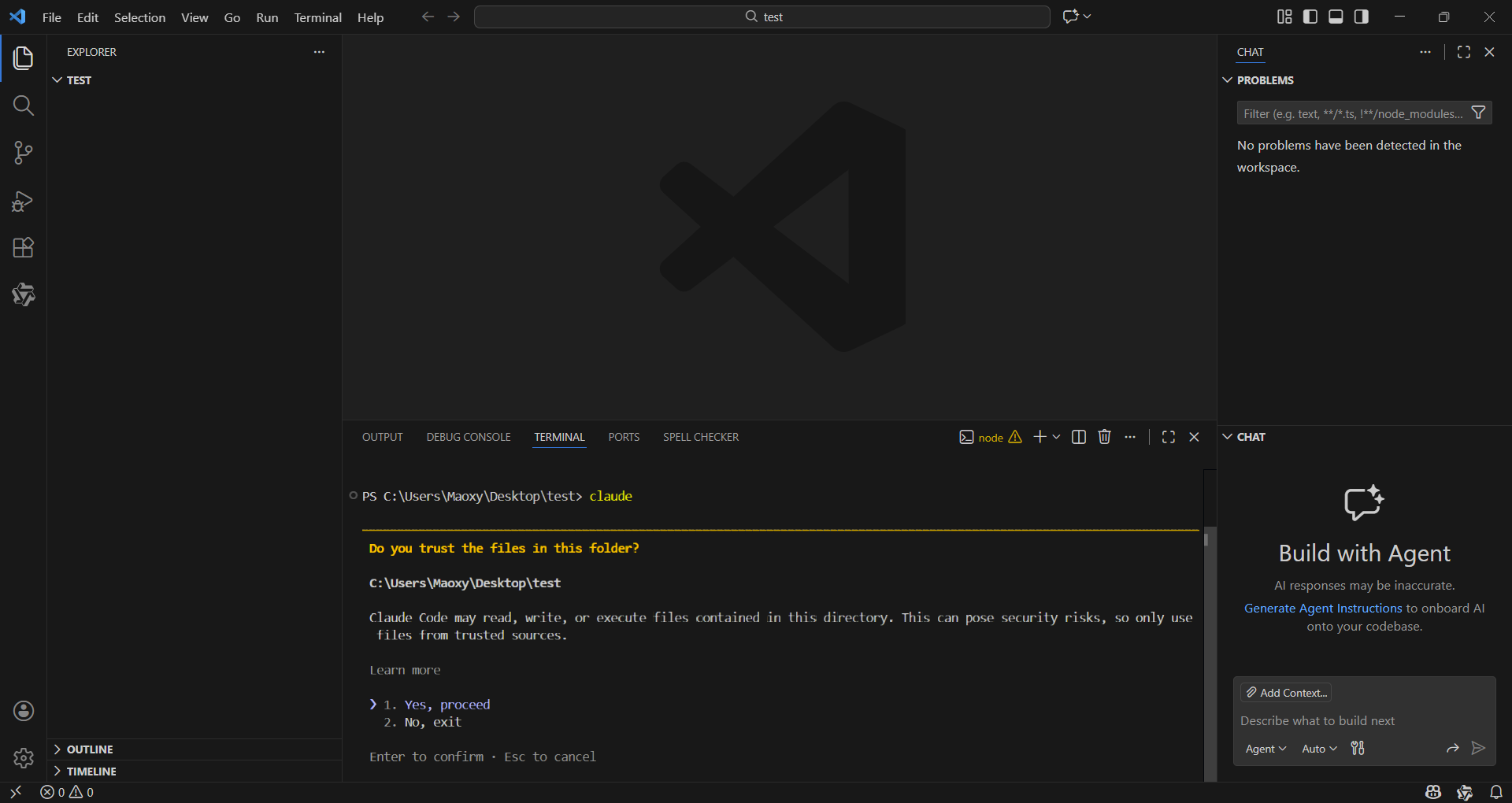
Task: Open the Accounts menu icon
Action: pyautogui.click(x=24, y=711)
